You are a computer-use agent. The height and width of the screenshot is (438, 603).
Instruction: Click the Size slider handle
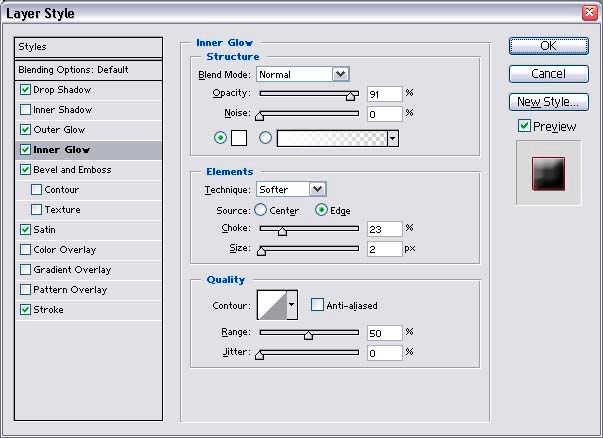tap(262, 251)
